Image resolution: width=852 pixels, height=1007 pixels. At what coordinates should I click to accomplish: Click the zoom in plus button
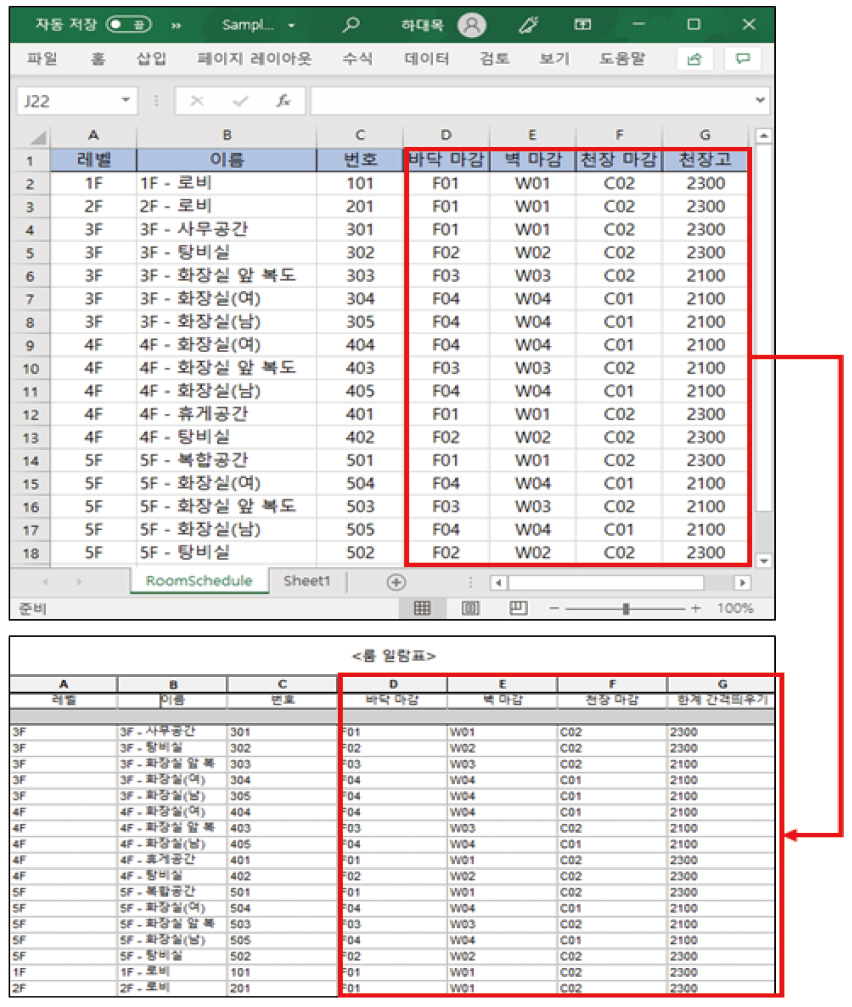point(695,608)
